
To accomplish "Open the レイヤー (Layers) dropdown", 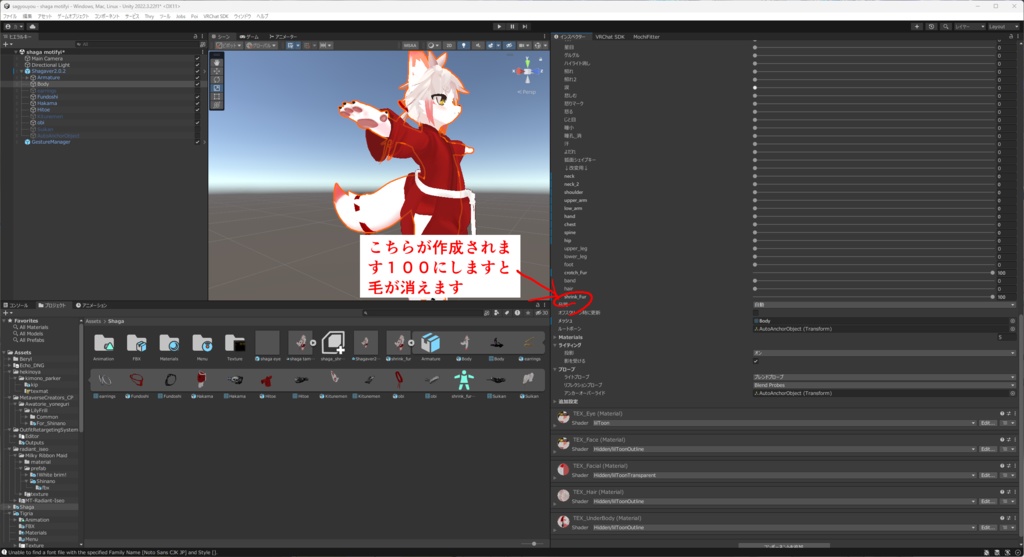I will coord(969,27).
